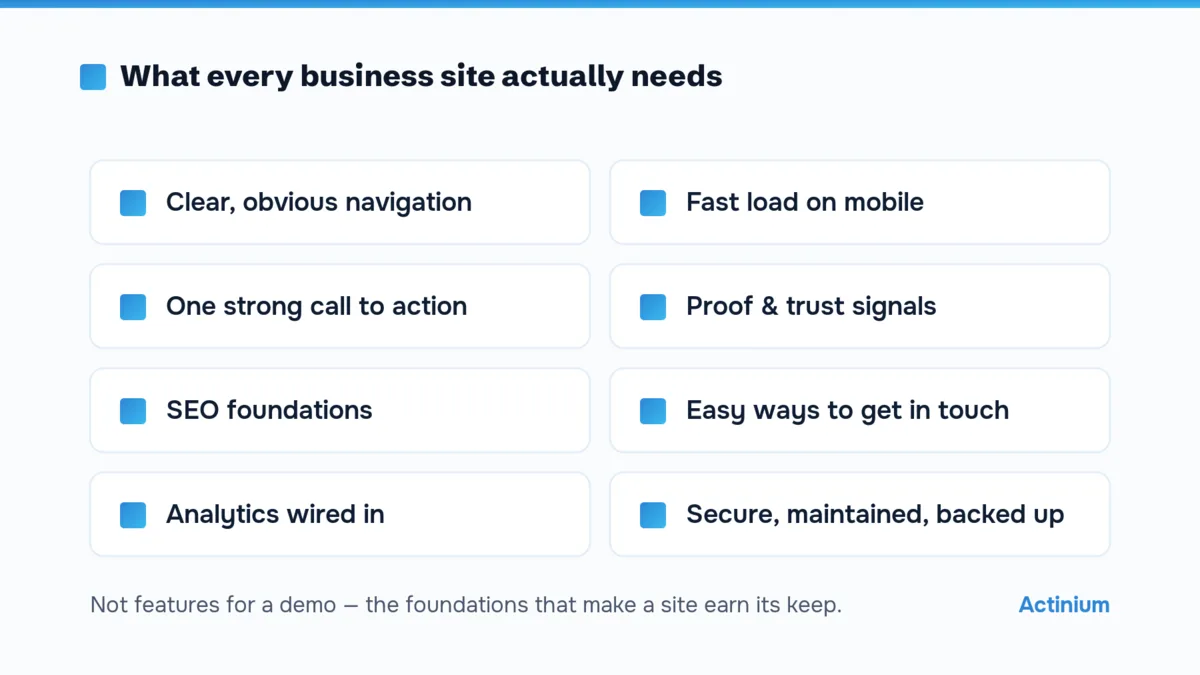Select the Secure, maintained, backed up text

click(x=875, y=514)
